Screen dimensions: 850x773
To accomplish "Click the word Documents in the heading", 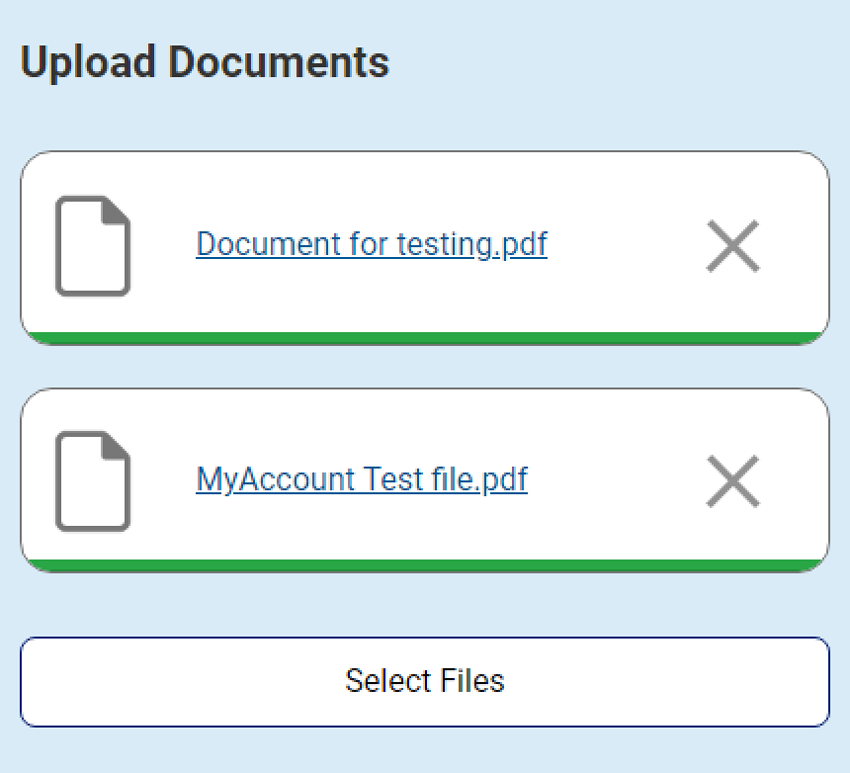I will [279, 62].
